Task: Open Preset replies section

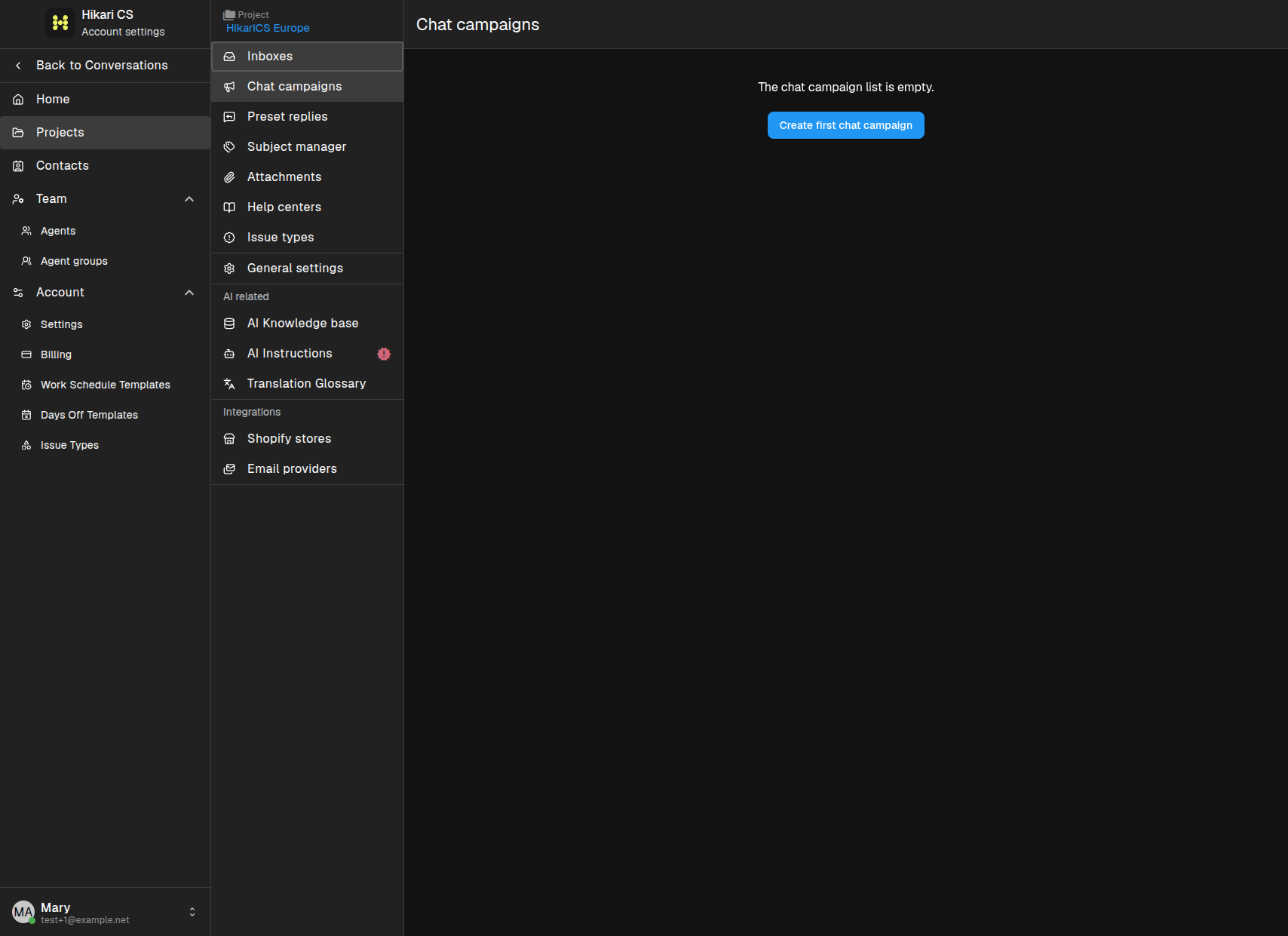Action: coord(307,117)
